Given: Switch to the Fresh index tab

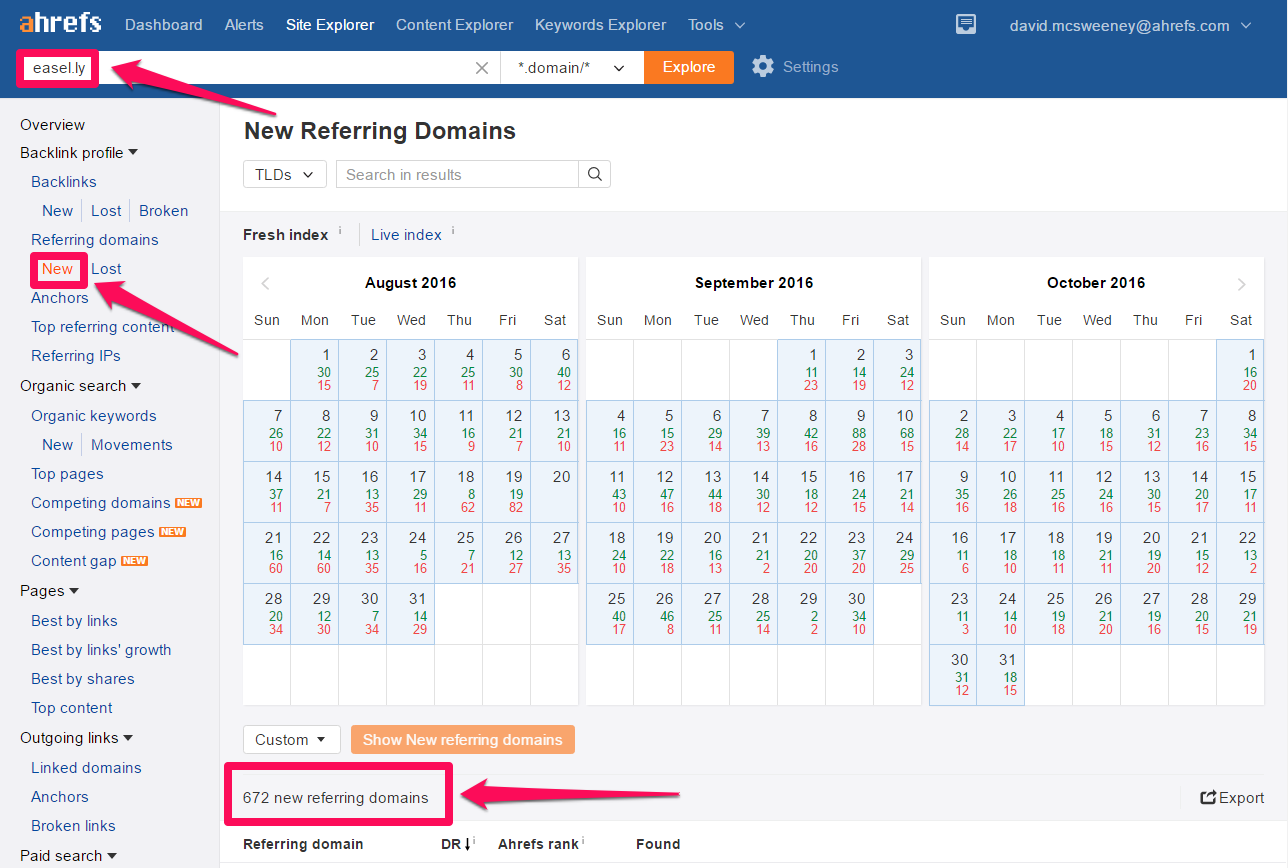Looking at the screenshot, I should 286,235.
